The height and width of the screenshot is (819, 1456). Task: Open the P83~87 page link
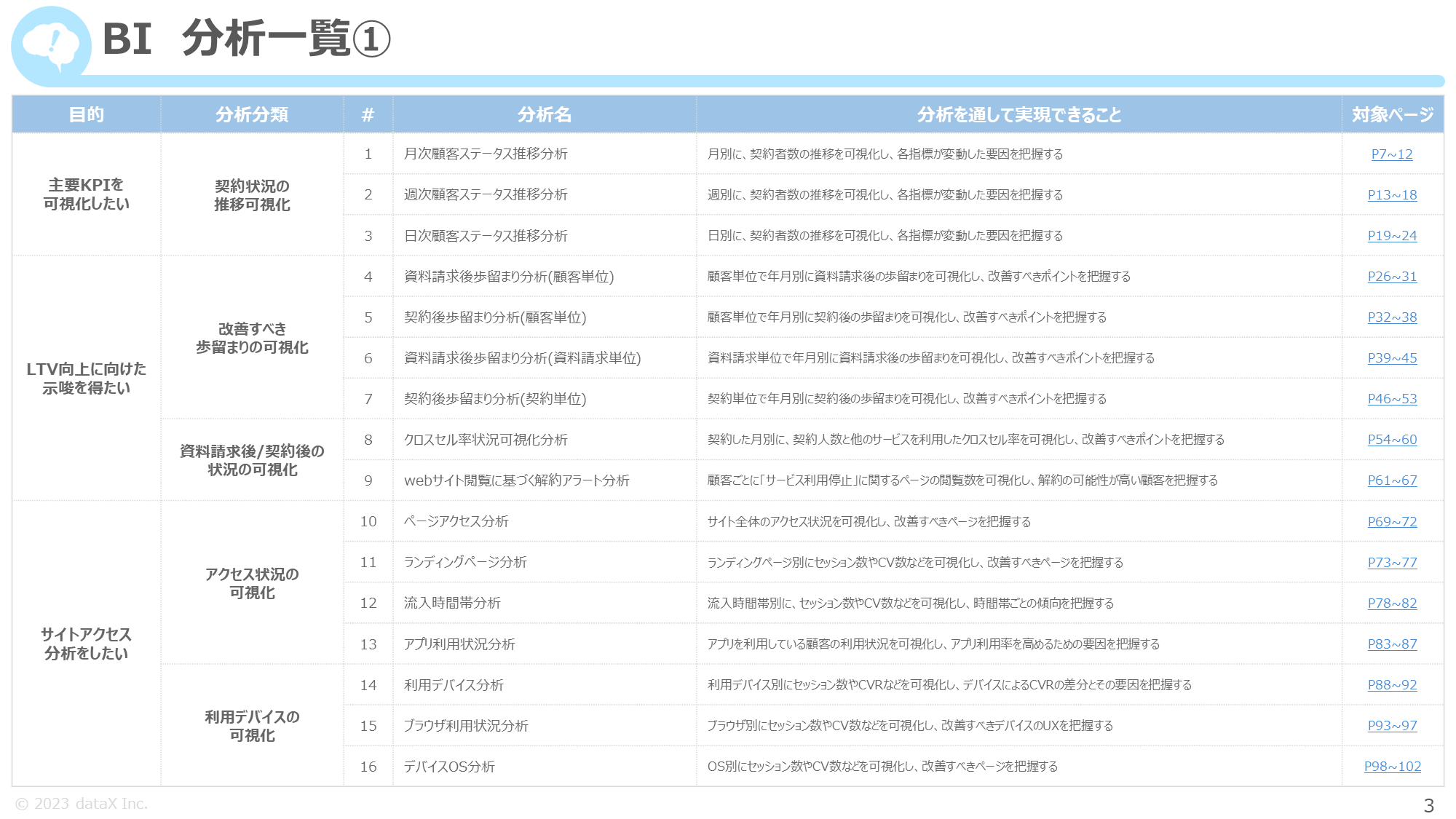[1392, 644]
